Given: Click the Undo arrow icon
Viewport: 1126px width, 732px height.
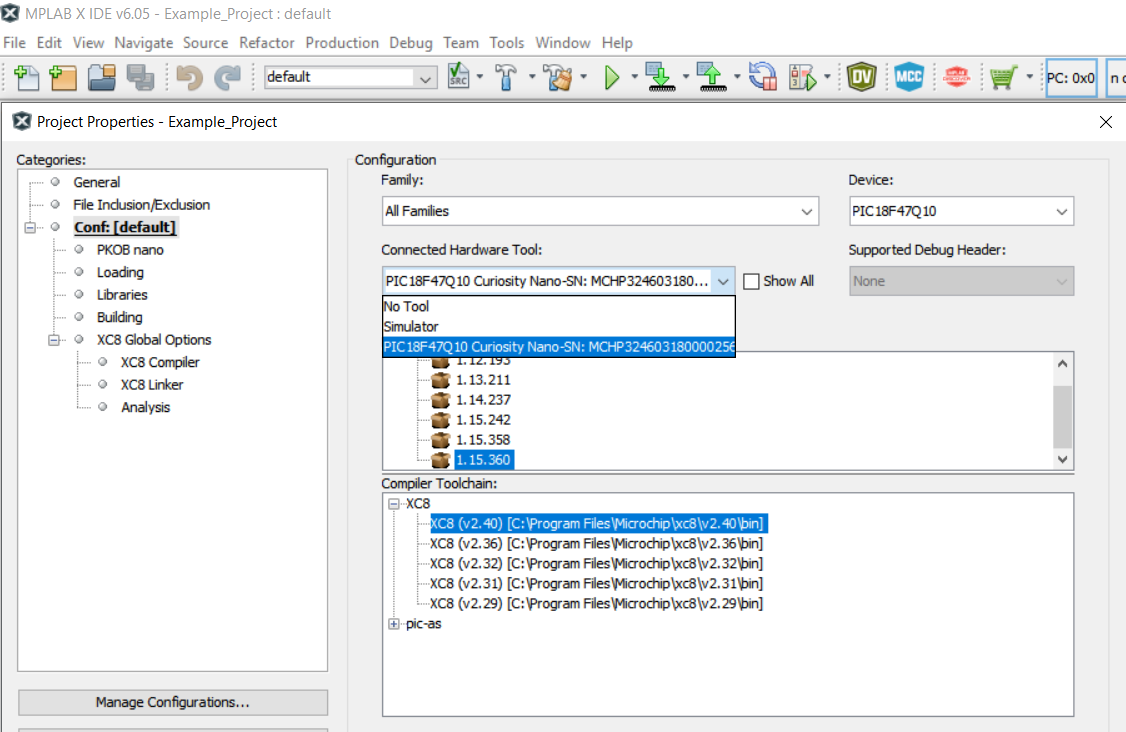Looking at the screenshot, I should 190,77.
